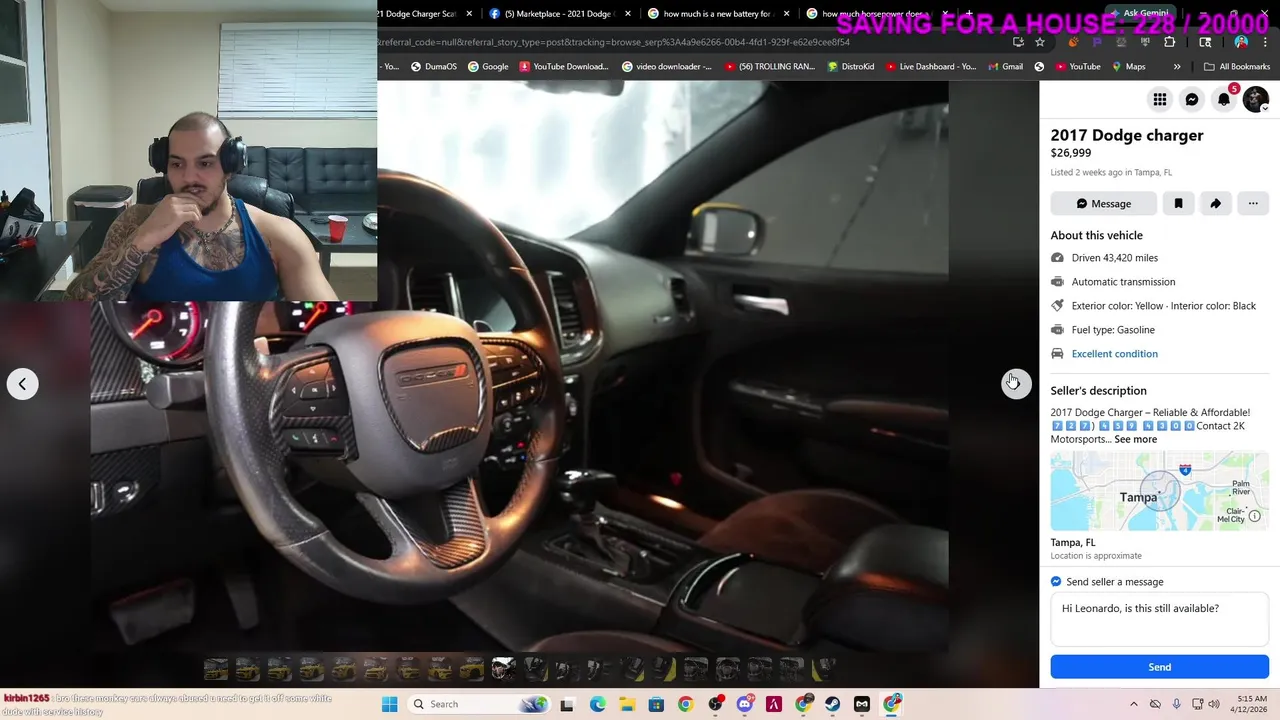Open the Excellent condition link
The width and height of the screenshot is (1280, 720).
click(1114, 354)
